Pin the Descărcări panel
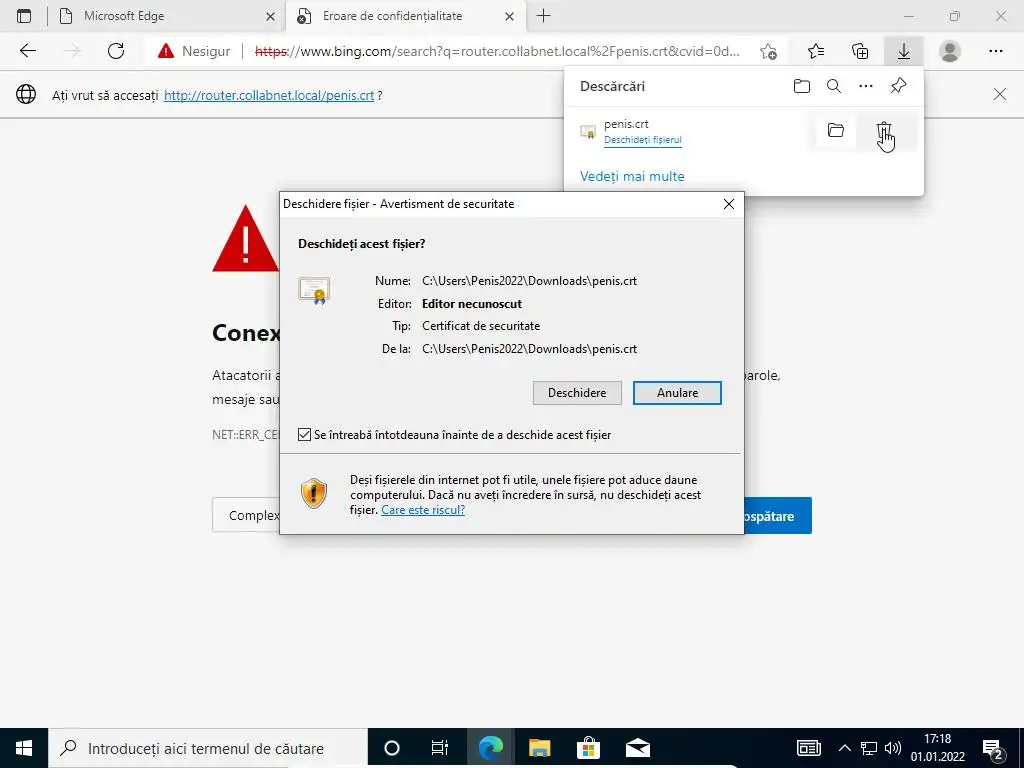Image resolution: width=1024 pixels, height=768 pixels. (x=899, y=86)
